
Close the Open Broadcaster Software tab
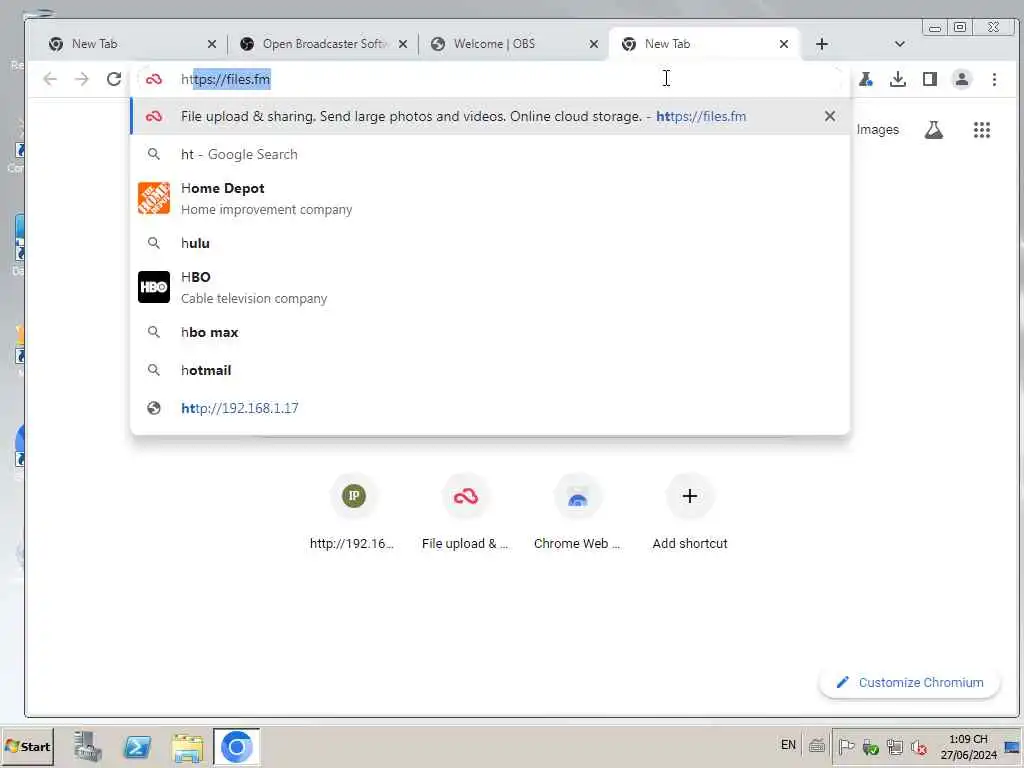[x=403, y=44]
